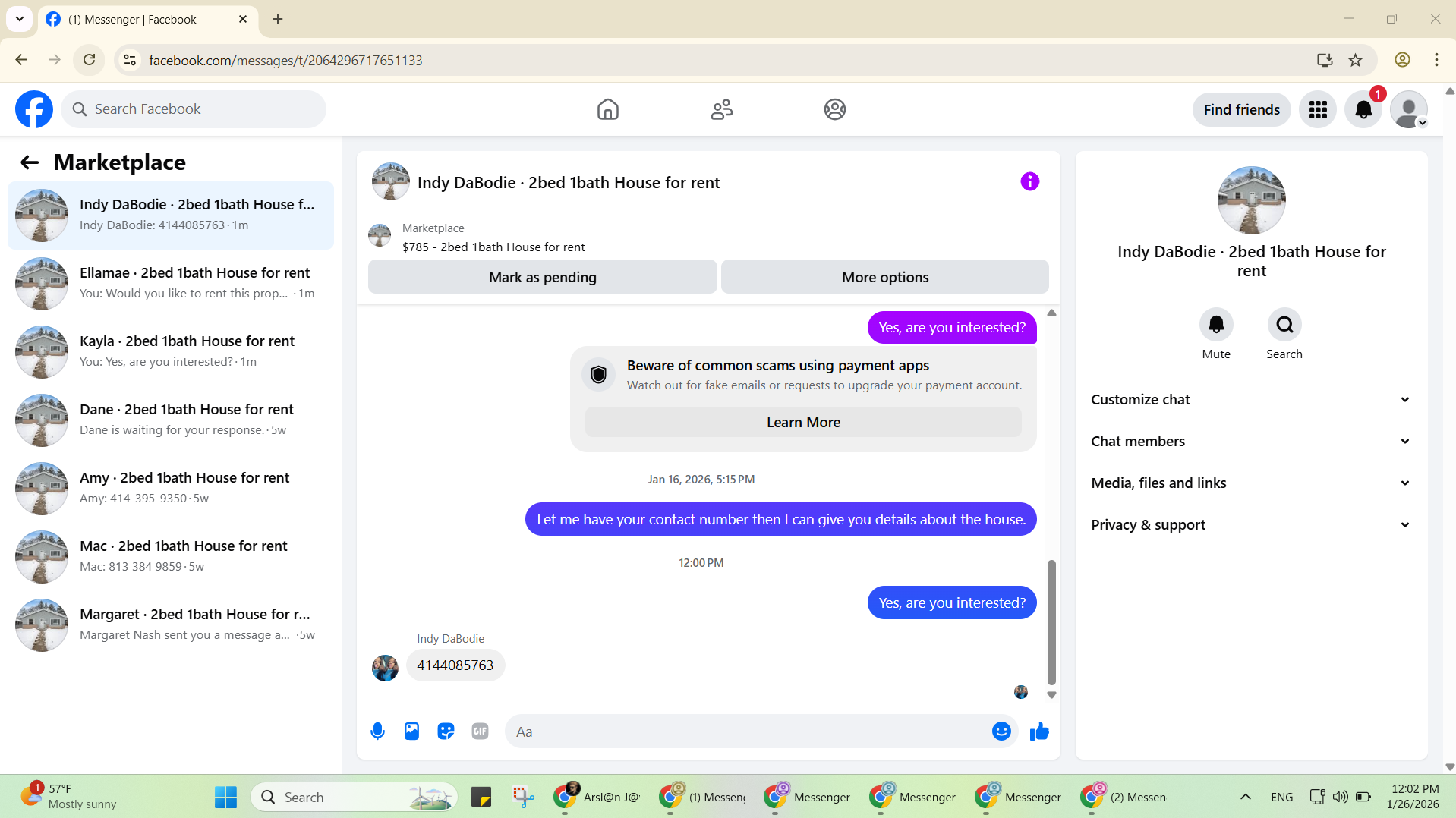Choose a GIF icon
The width and height of the screenshot is (1456, 818).
click(x=480, y=731)
